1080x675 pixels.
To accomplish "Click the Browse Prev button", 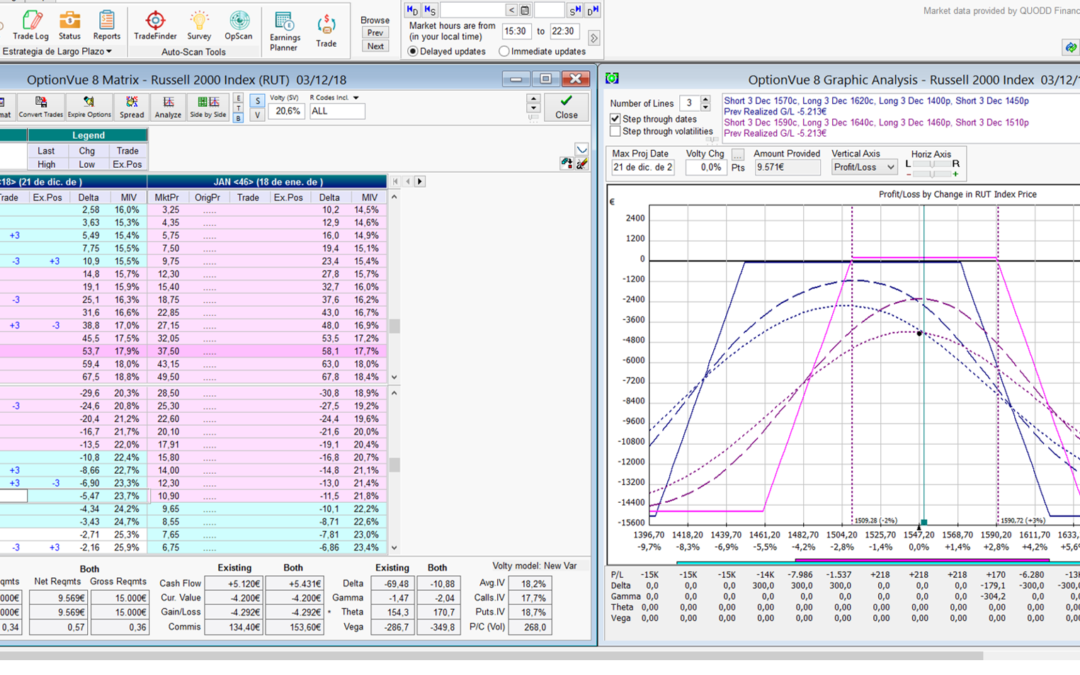I will (x=375, y=32).
